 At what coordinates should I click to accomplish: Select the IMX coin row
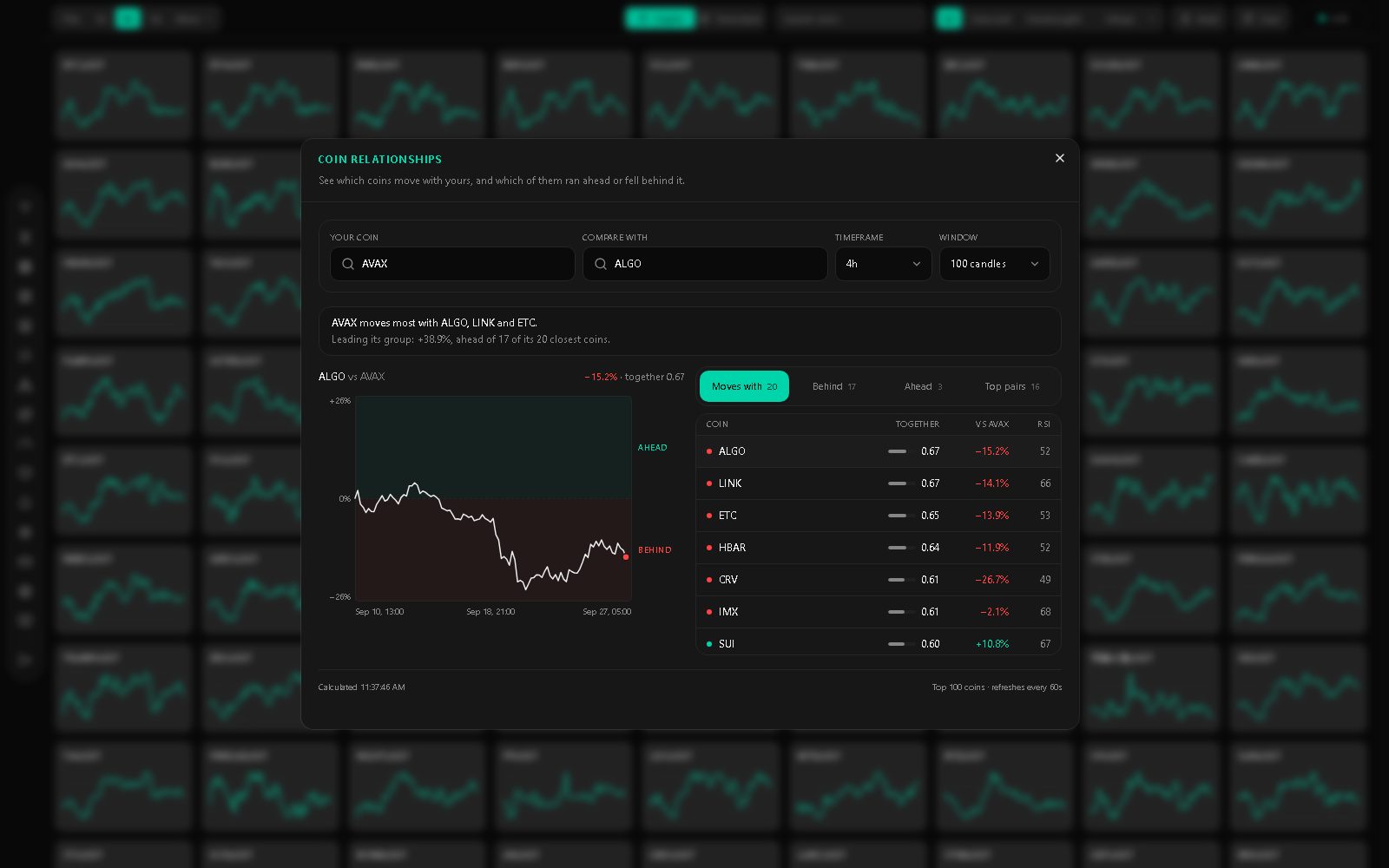pos(878,612)
